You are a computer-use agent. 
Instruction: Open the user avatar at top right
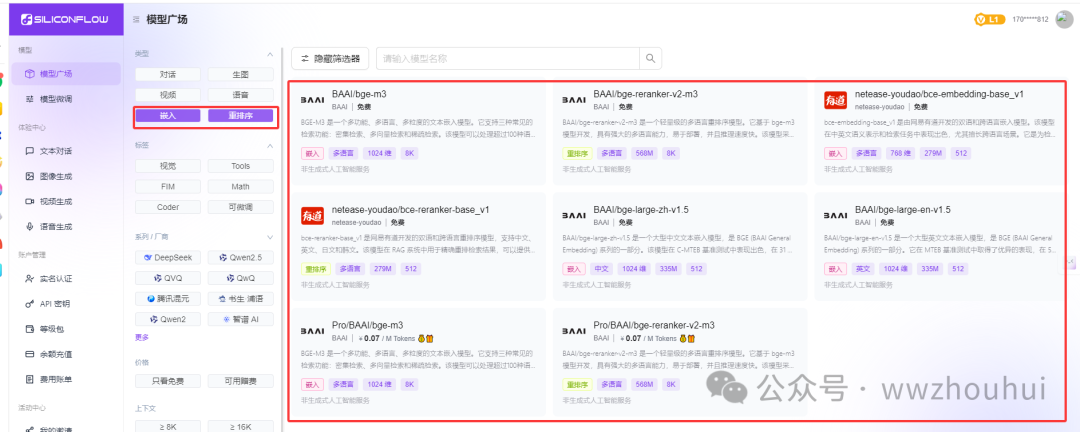[x=1063, y=19]
